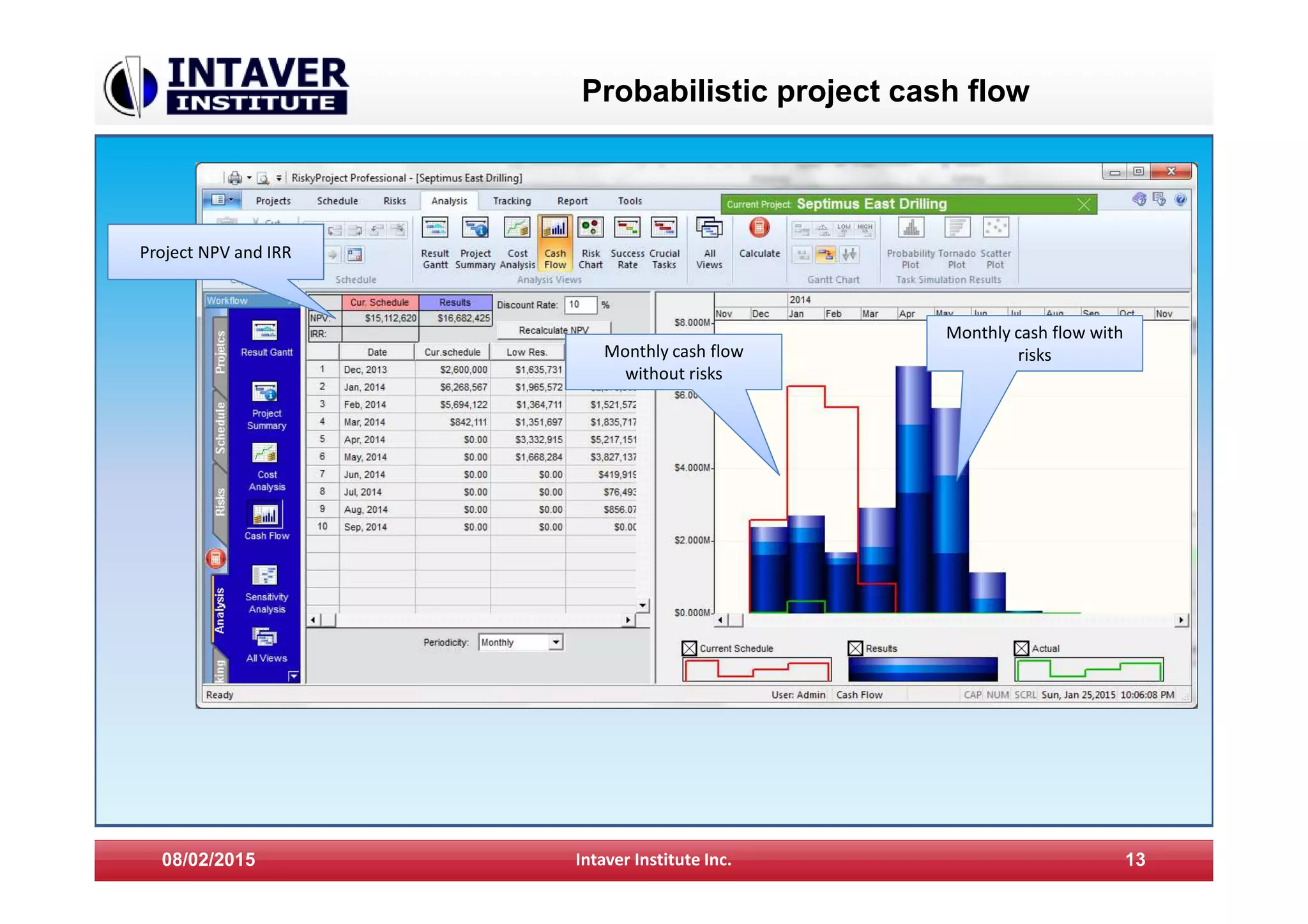Open the Result Gantt ribbon view
Image resolution: width=1308 pixels, height=924 pixels.
(x=435, y=243)
